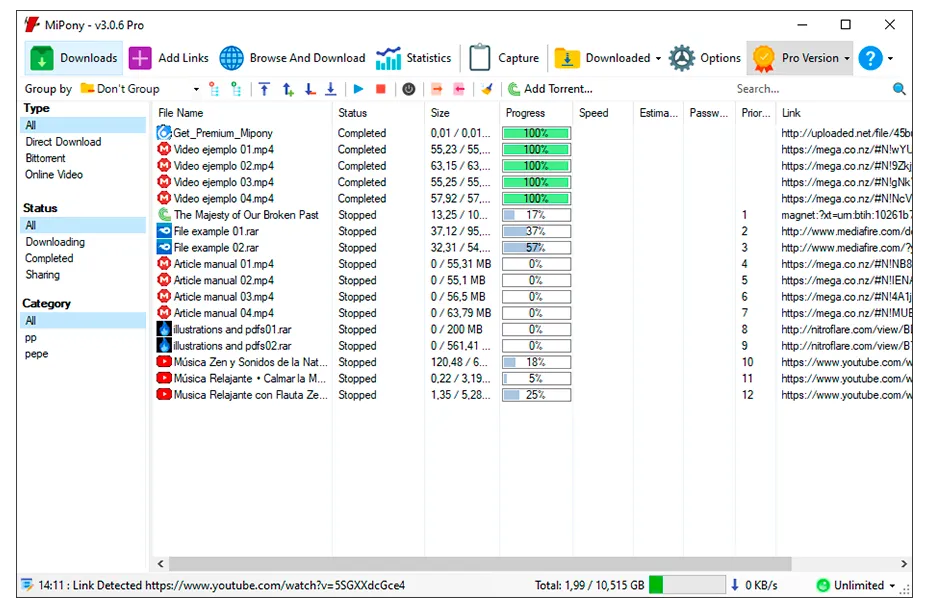The width and height of the screenshot is (932, 611).
Task: Click Add Torrent...
Action: [x=550, y=89]
